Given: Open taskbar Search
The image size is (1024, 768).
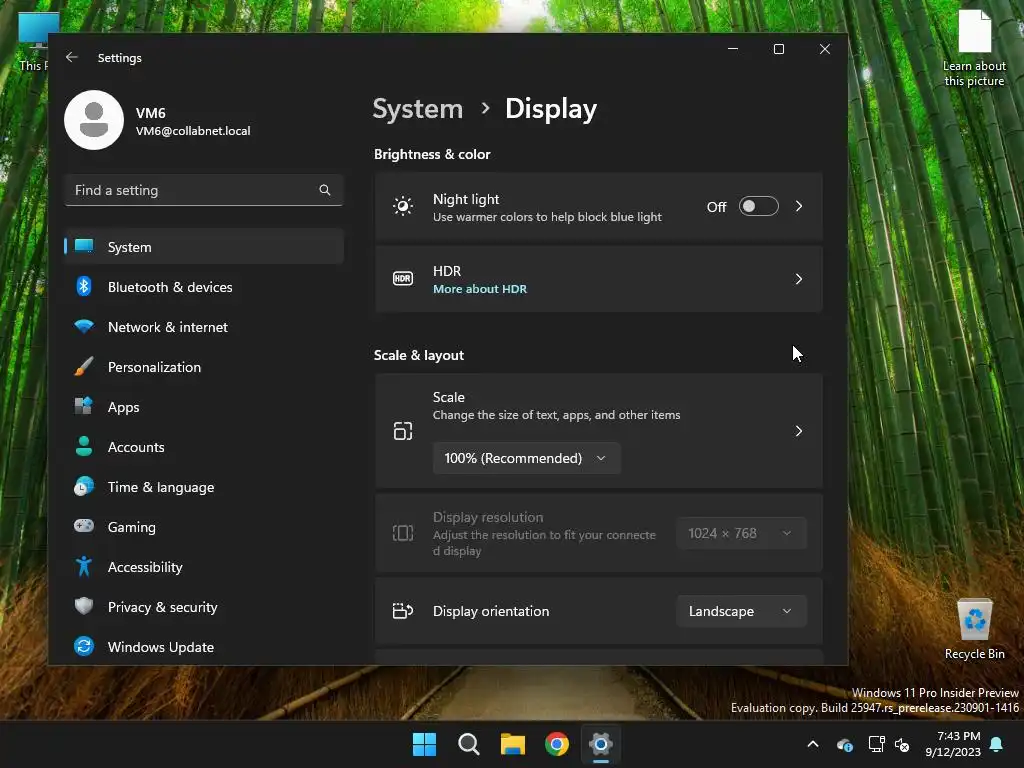Looking at the screenshot, I should click(469, 744).
